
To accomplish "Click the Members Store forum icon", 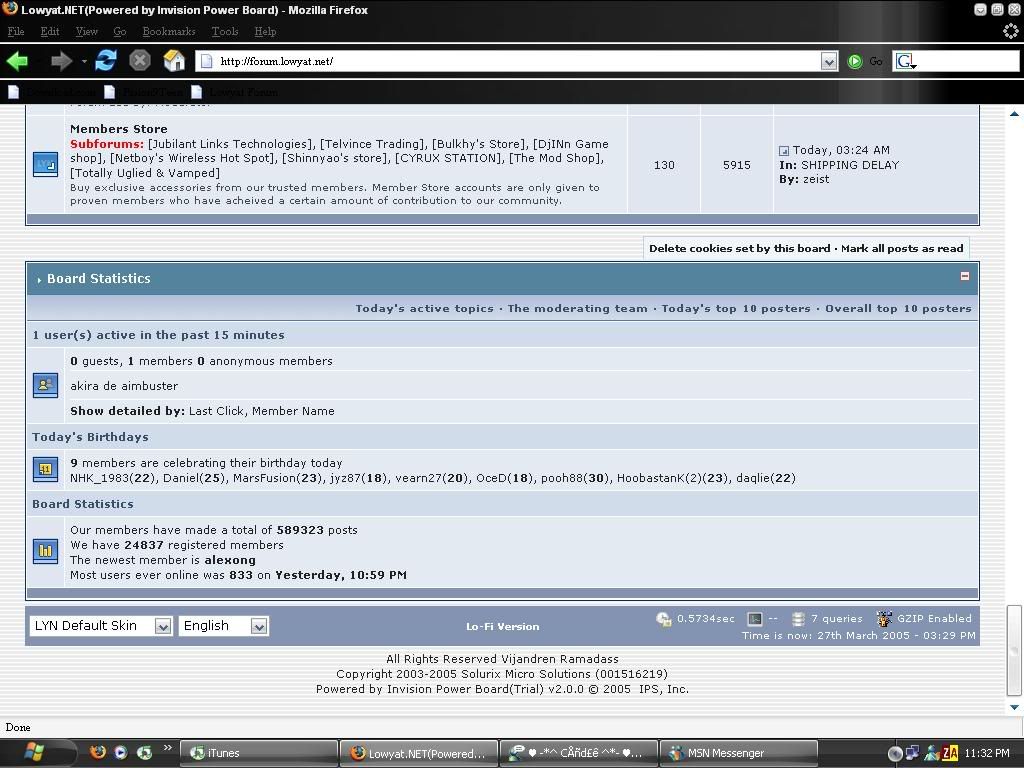I will (45, 164).
